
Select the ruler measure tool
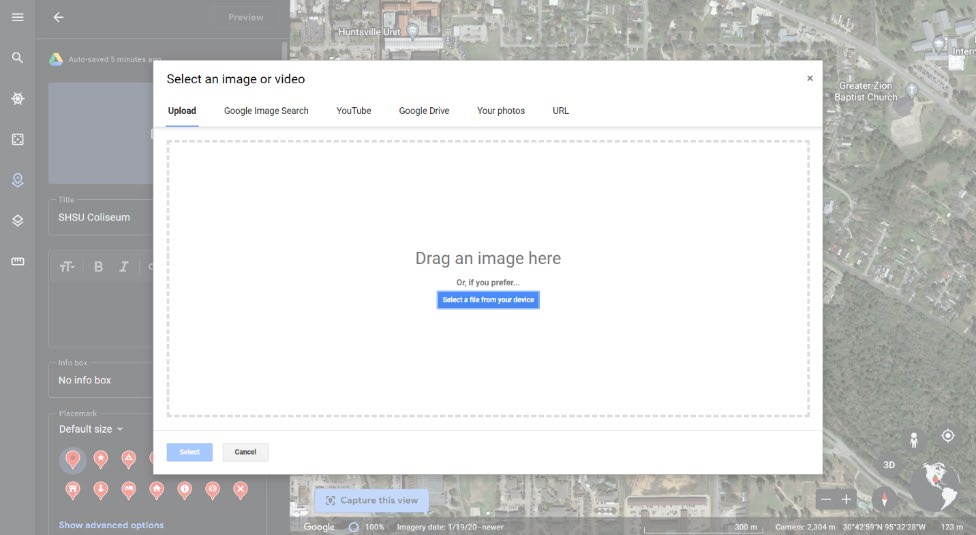click(x=17, y=261)
